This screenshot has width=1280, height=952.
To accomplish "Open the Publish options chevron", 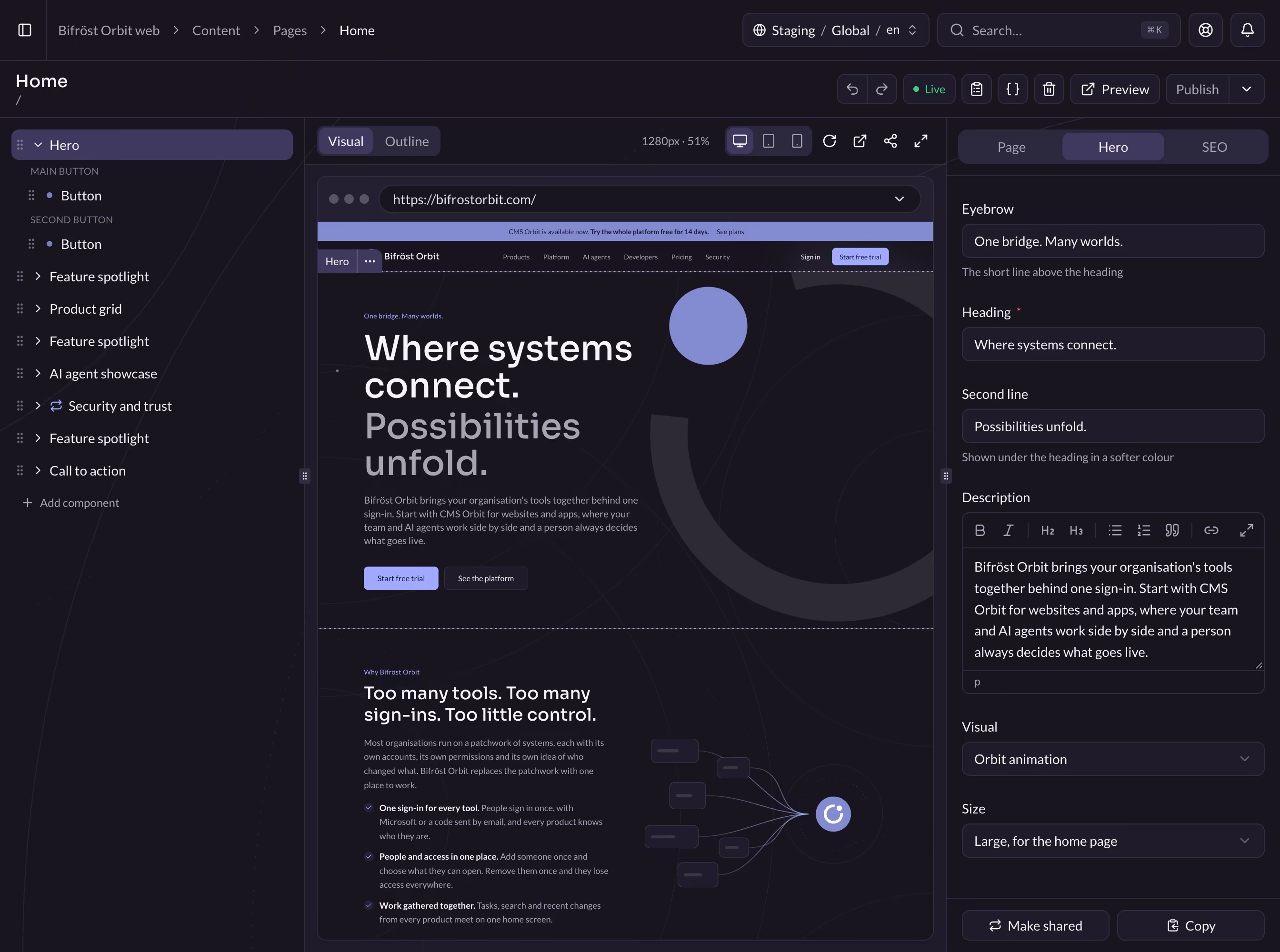I will tap(1247, 89).
